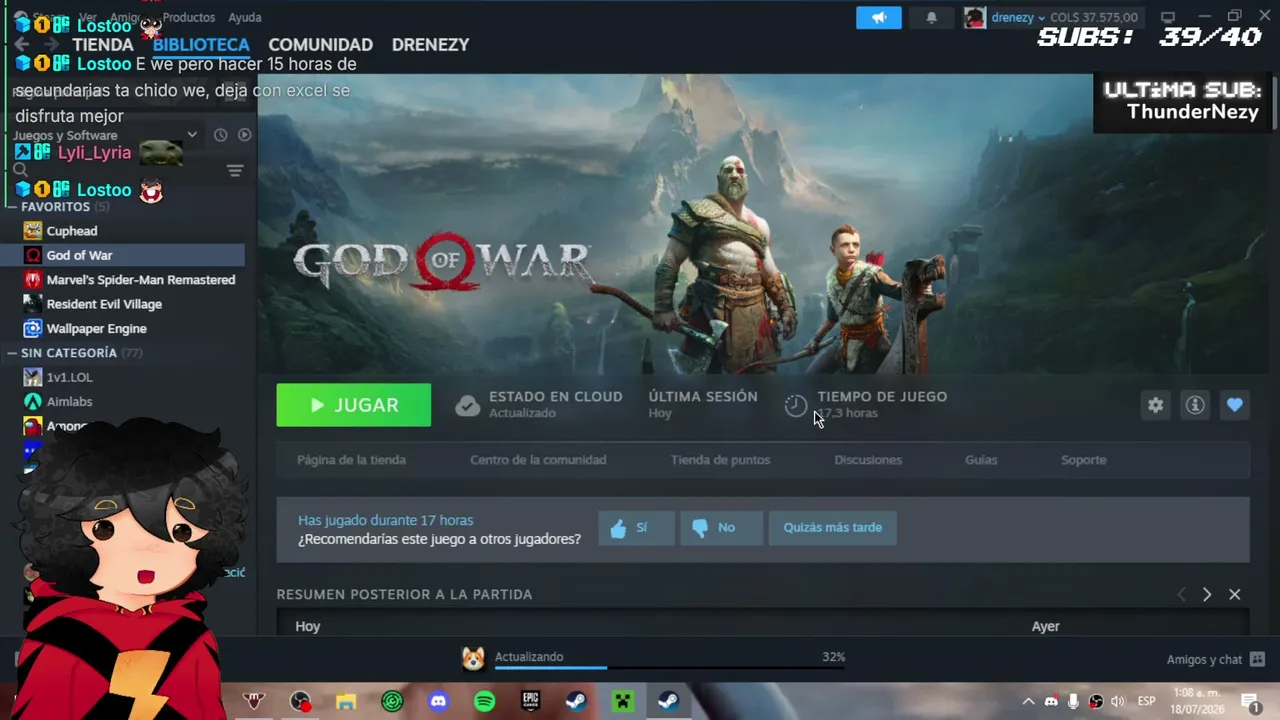Screen dimensions: 1280x720
Task: Open File Explorer from the taskbar
Action: click(346, 701)
